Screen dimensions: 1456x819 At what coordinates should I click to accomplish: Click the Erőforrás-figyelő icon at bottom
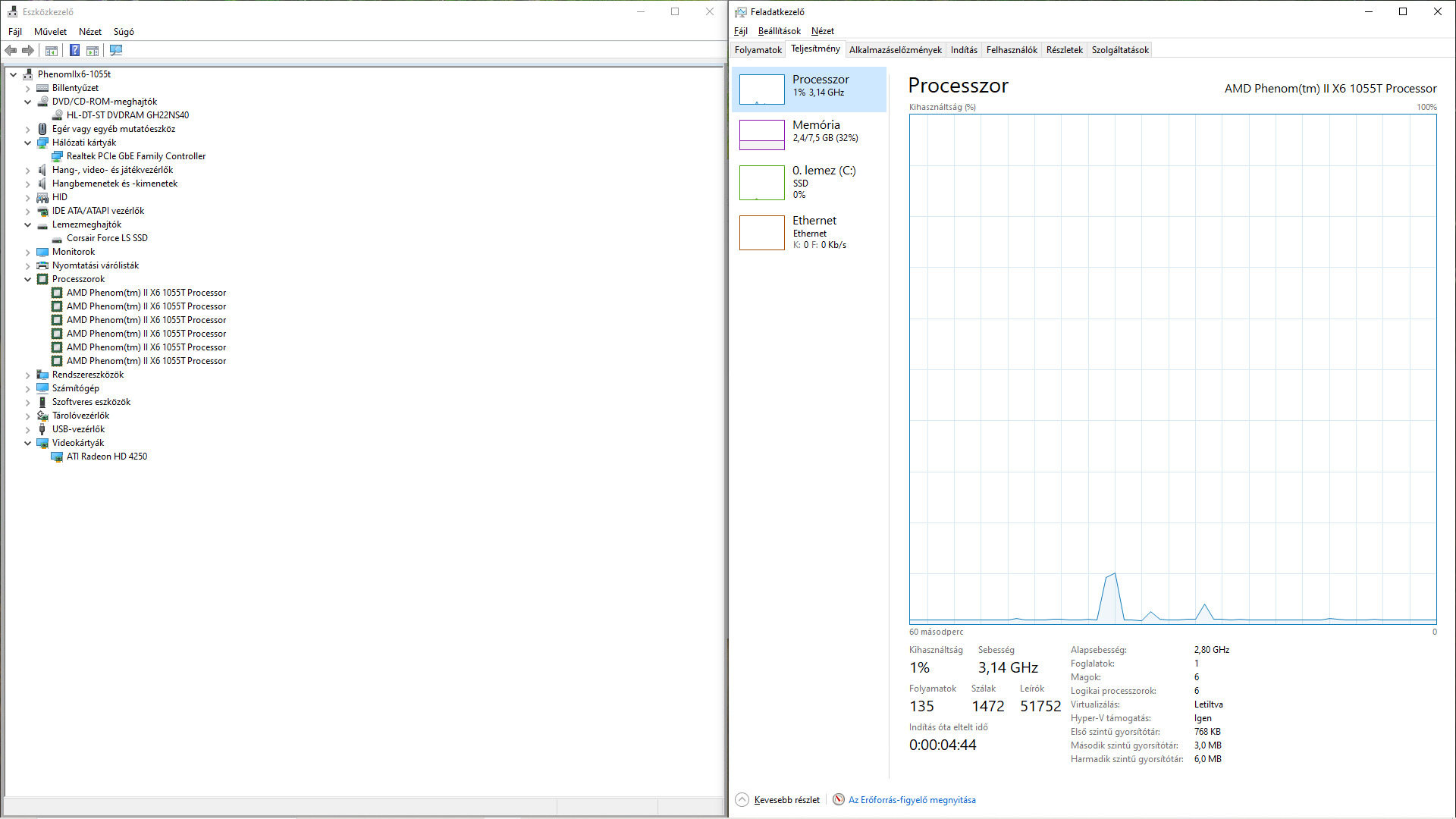tap(839, 799)
